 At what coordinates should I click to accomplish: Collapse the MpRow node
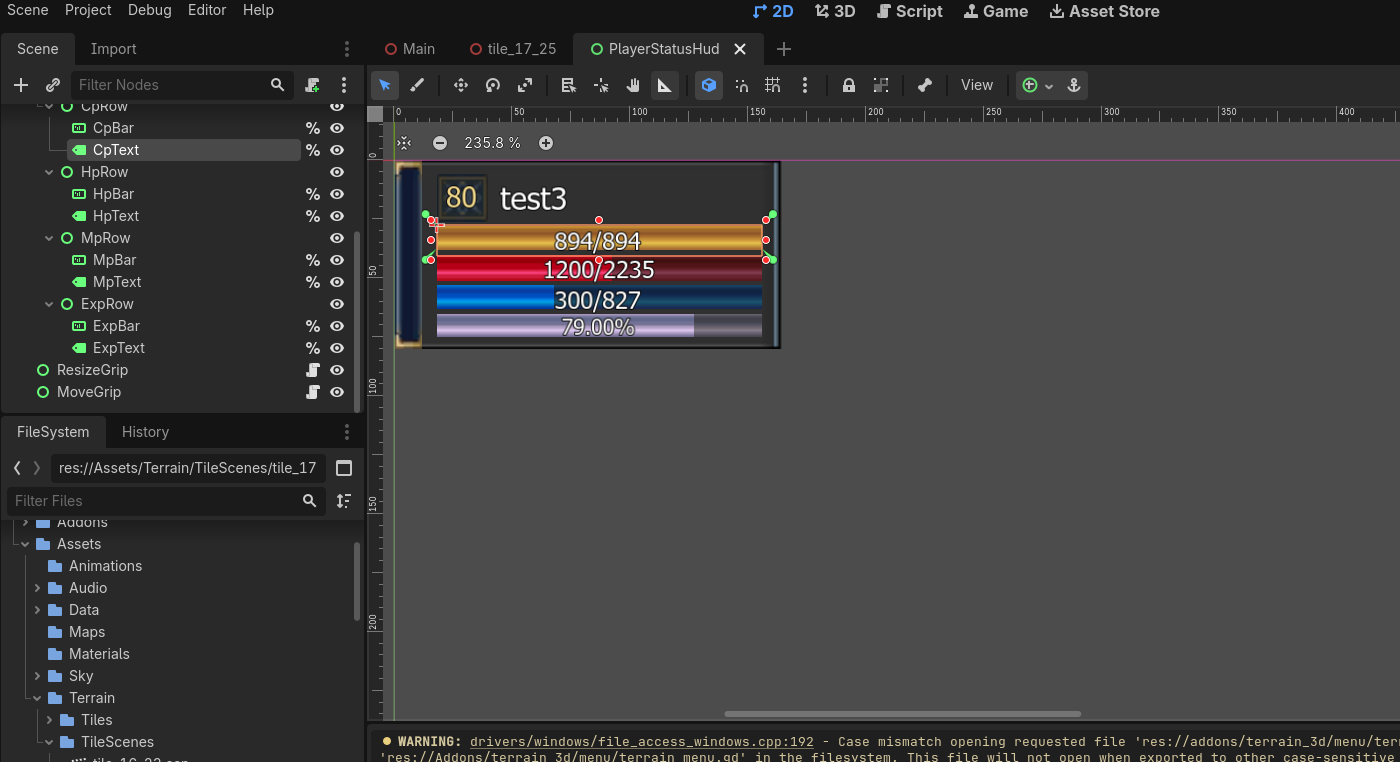tap(49, 238)
